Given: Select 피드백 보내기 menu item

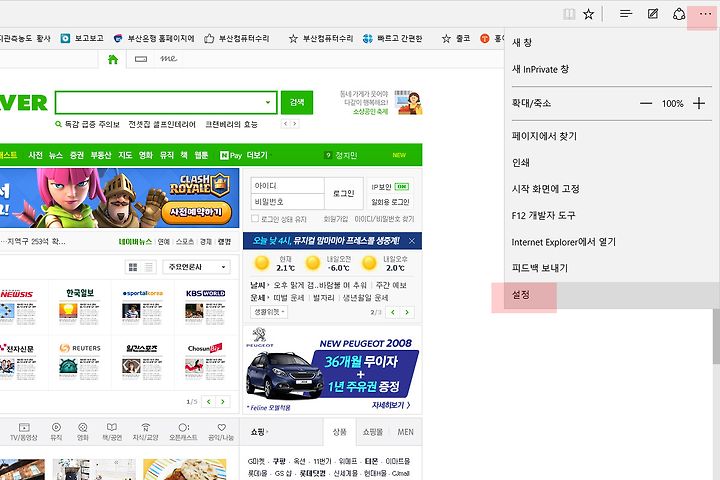Looking at the screenshot, I should [612, 268].
